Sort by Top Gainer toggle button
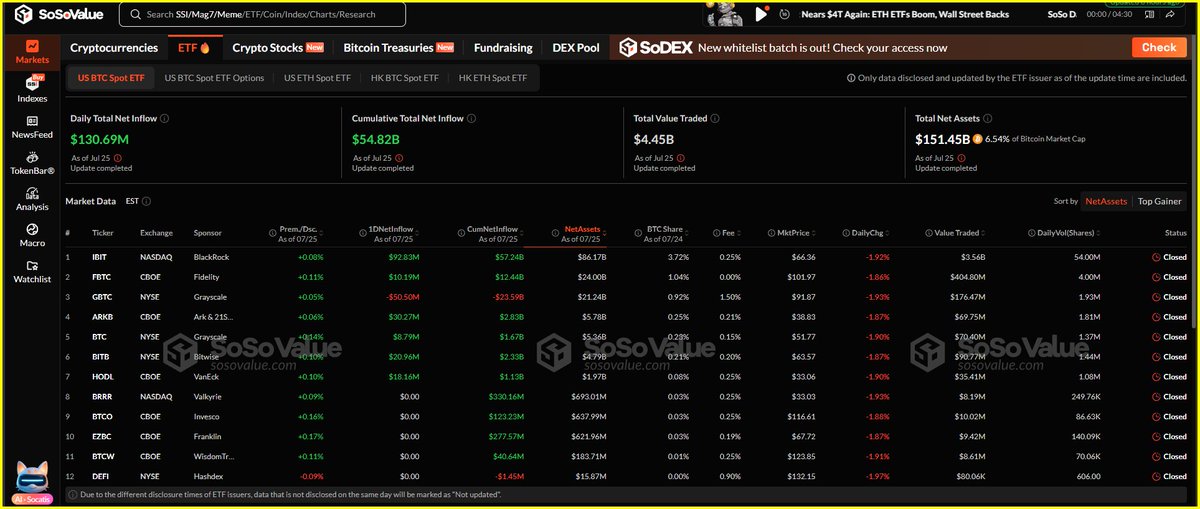Screen dimensions: 1200x509 (x=1160, y=201)
